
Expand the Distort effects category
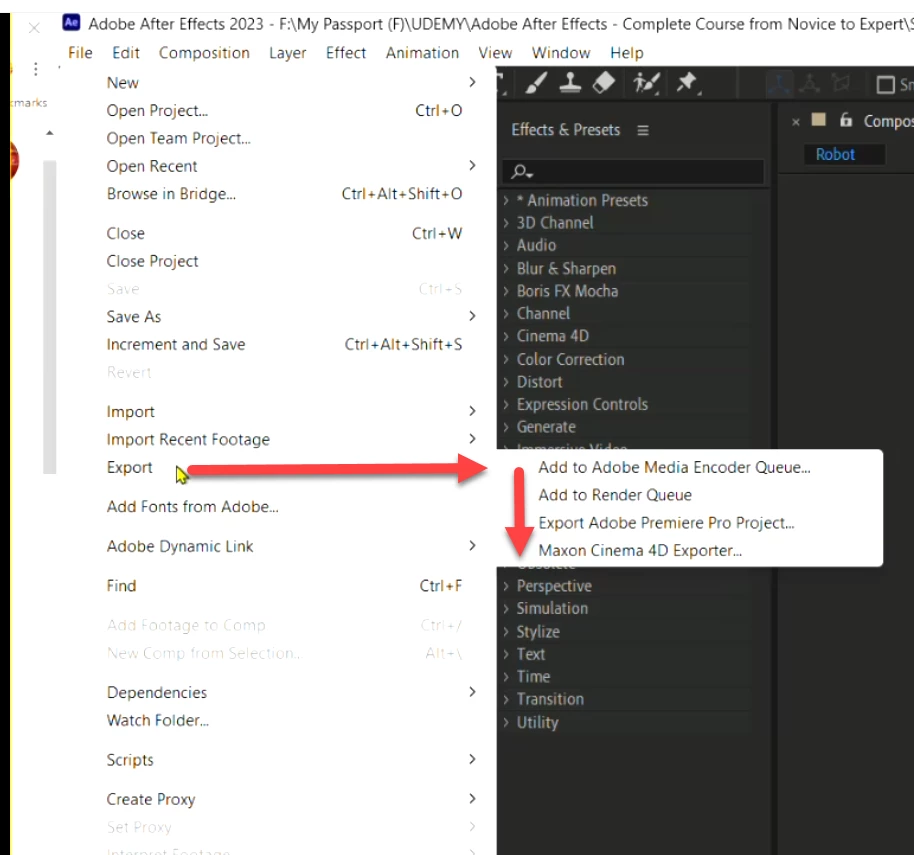tap(506, 382)
